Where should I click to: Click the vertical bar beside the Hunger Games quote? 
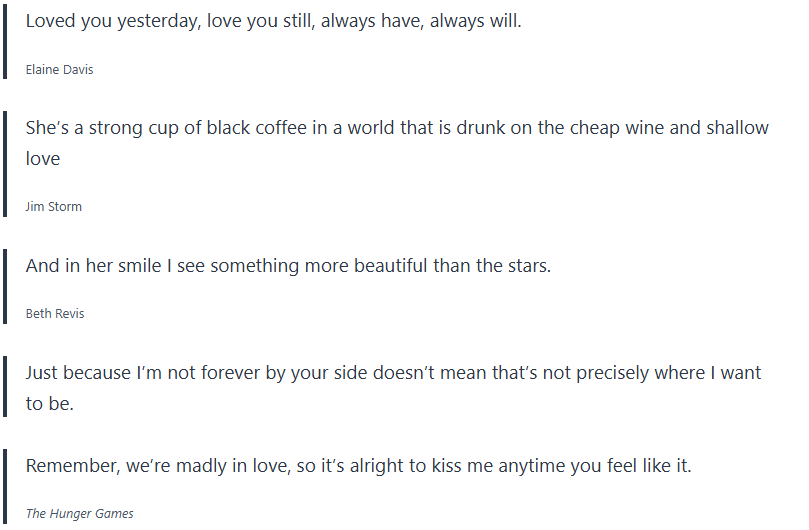pyautogui.click(x=5, y=487)
